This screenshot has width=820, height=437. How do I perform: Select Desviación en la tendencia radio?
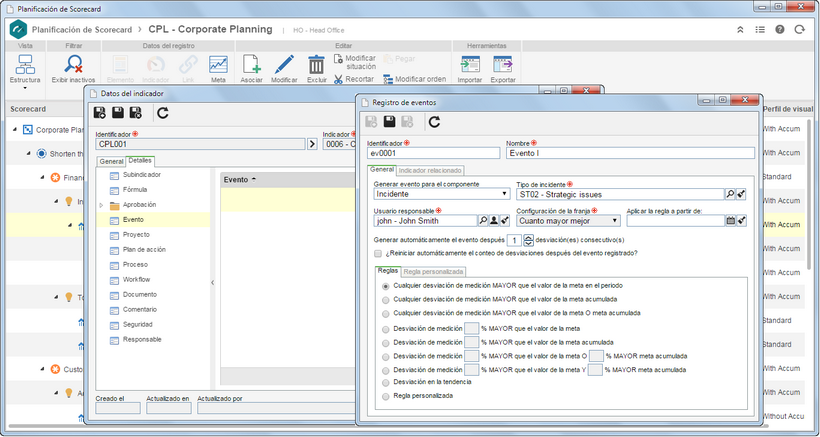point(385,383)
